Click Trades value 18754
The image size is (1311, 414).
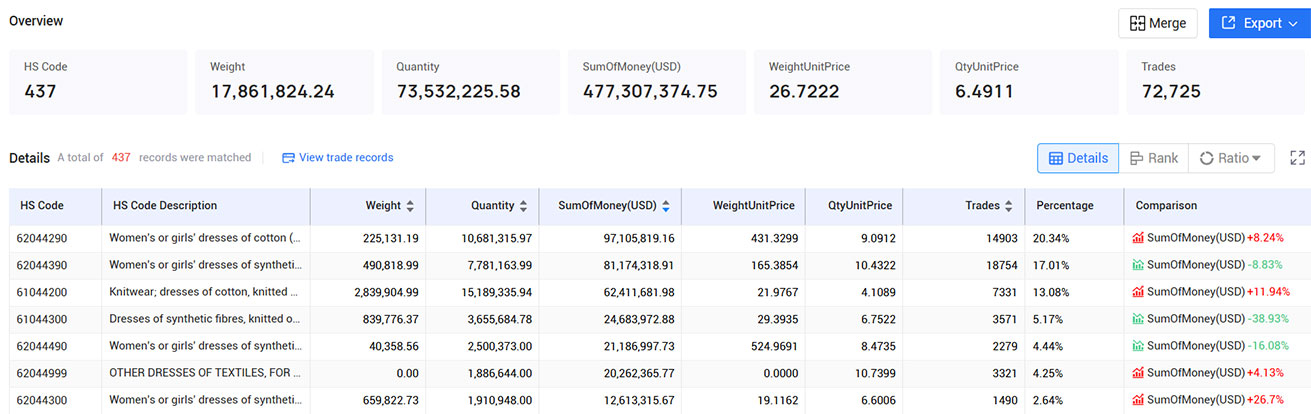[1001, 266]
